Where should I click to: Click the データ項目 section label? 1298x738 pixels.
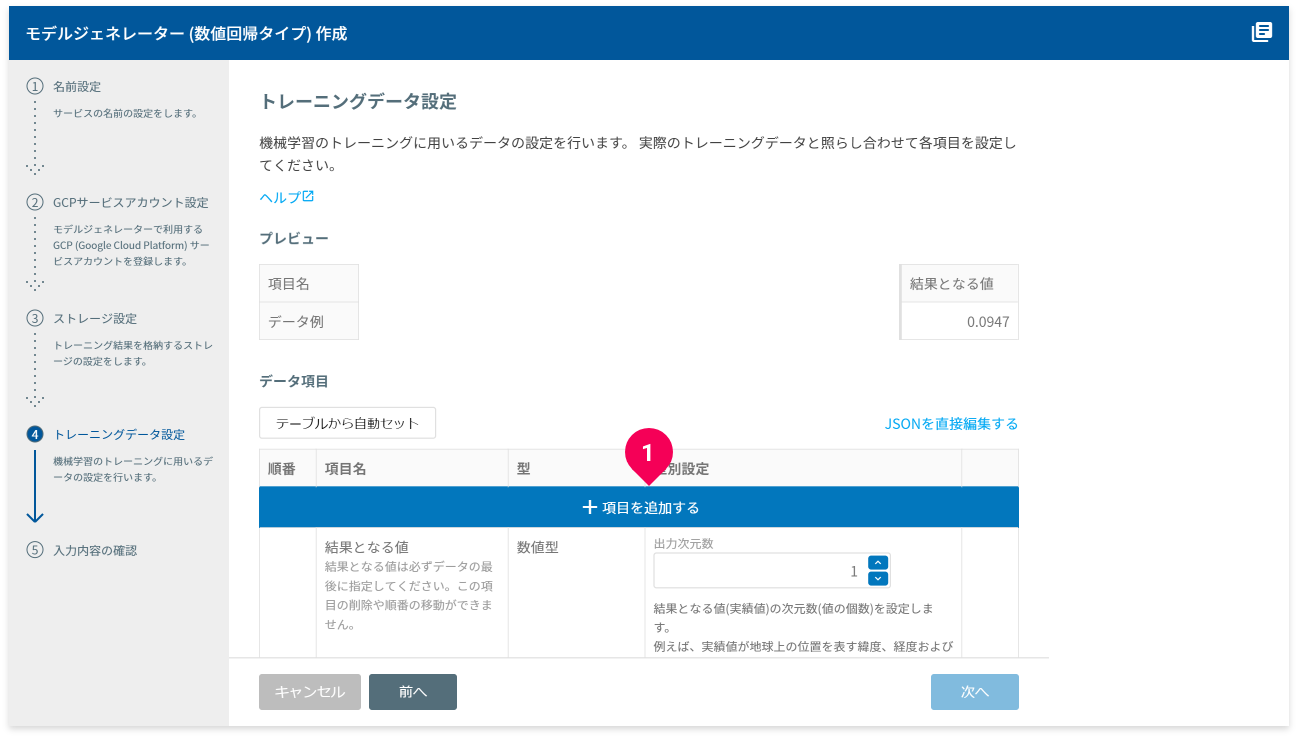coord(294,381)
